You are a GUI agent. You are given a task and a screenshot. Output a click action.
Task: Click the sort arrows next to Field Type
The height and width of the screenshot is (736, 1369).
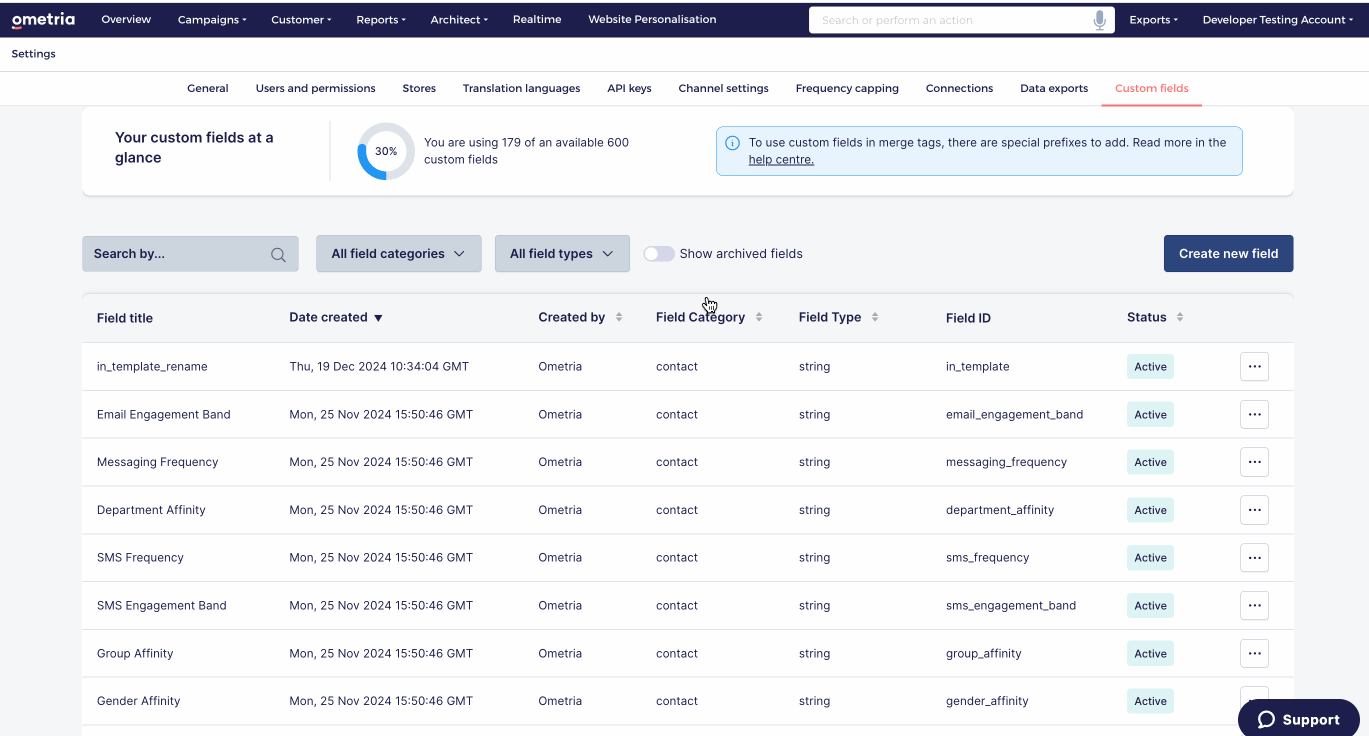(875, 317)
